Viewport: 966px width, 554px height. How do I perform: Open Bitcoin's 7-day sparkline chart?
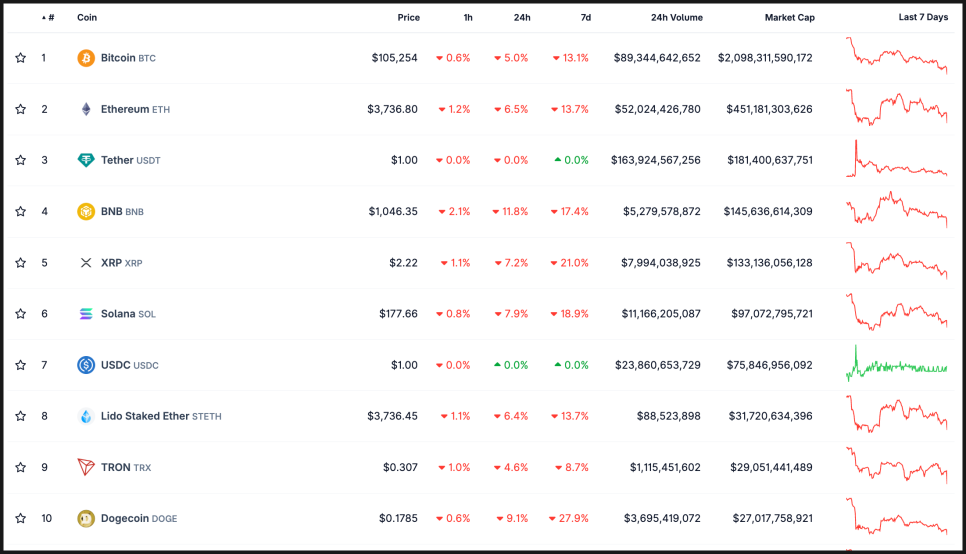pos(897,56)
